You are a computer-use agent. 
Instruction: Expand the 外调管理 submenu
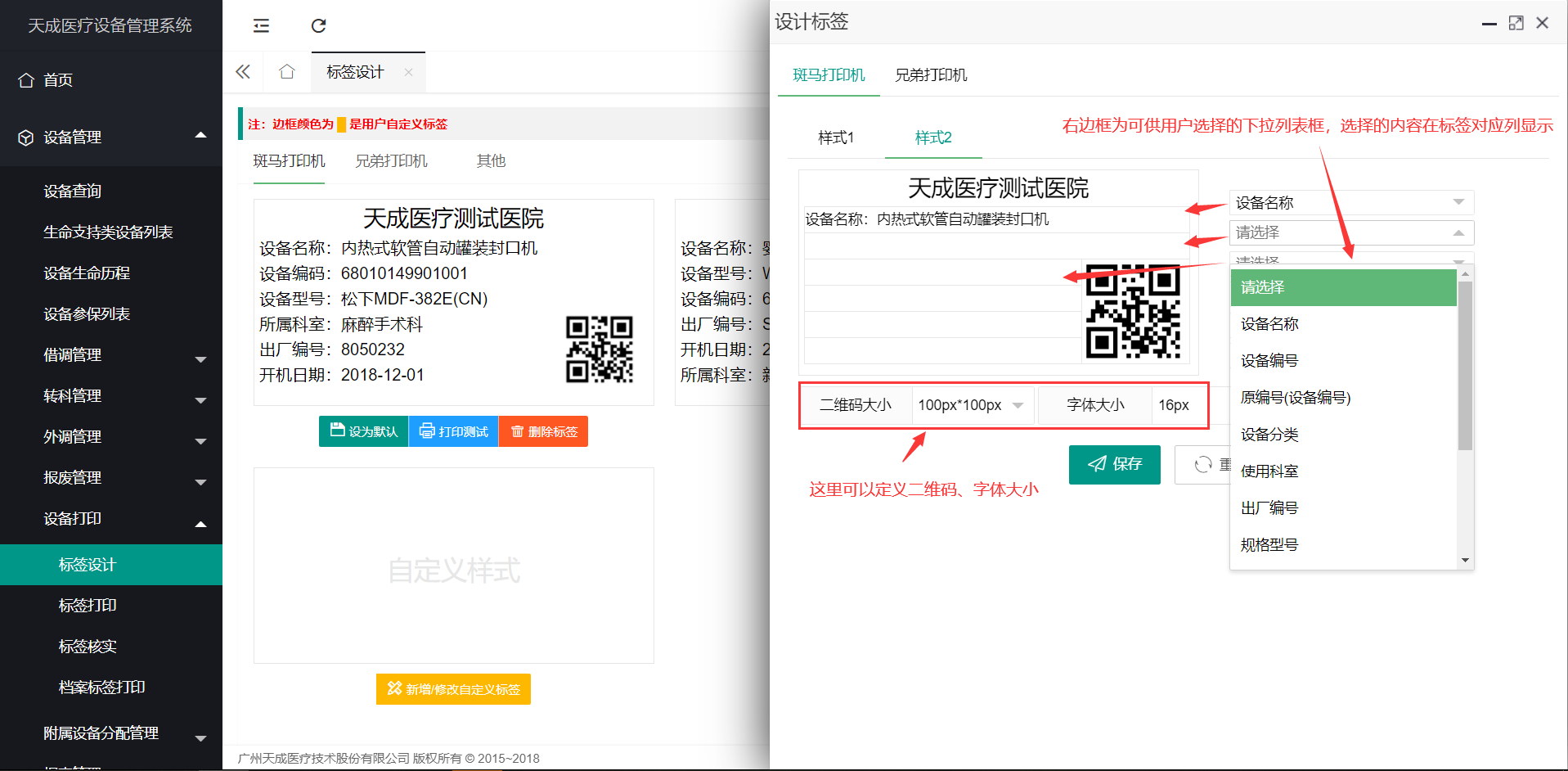point(111,437)
